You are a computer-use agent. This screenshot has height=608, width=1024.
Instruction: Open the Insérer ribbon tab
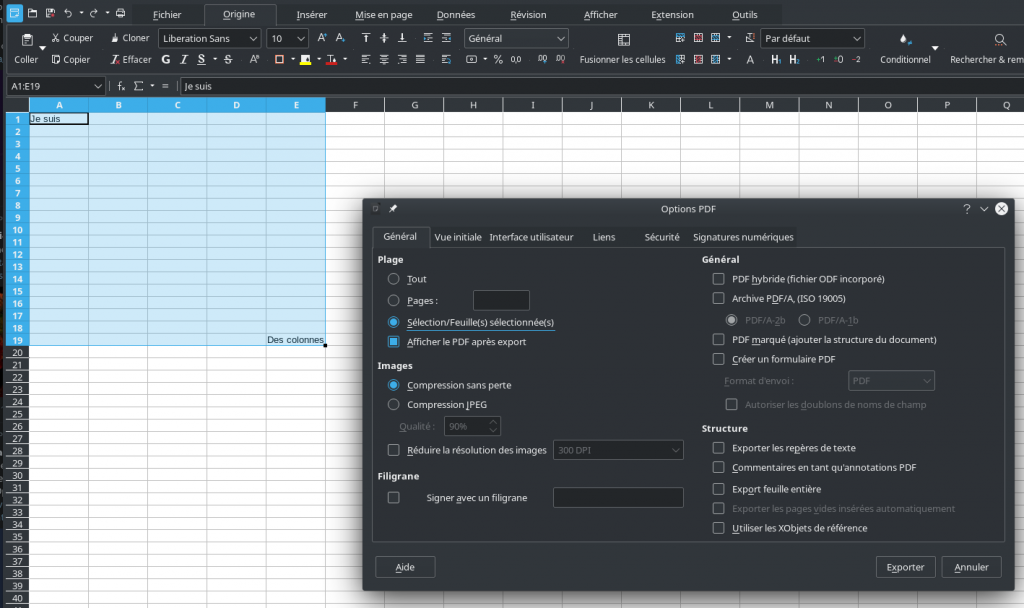[x=312, y=15]
